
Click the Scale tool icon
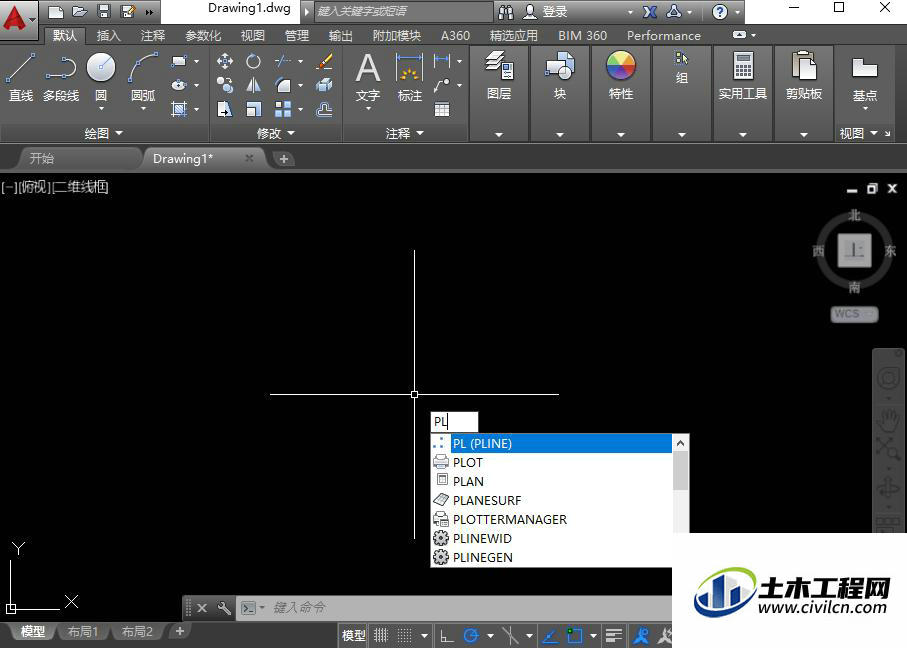point(253,109)
